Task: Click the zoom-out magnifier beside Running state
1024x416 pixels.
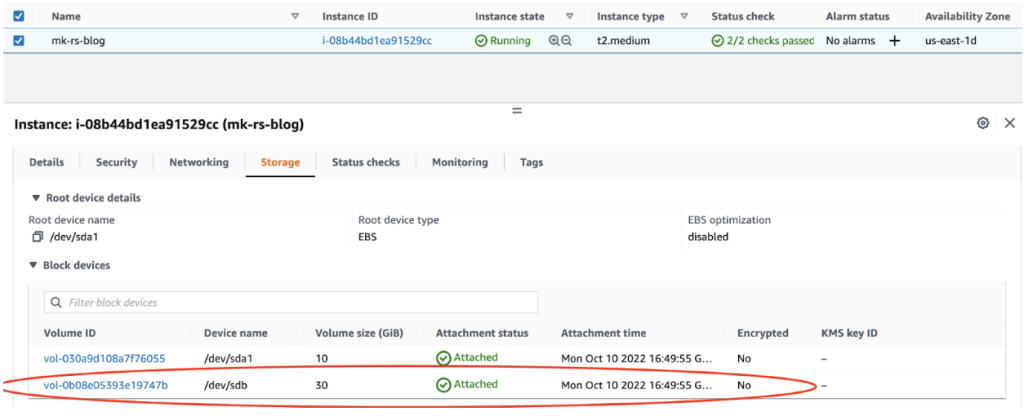Action: pyautogui.click(x=567, y=41)
